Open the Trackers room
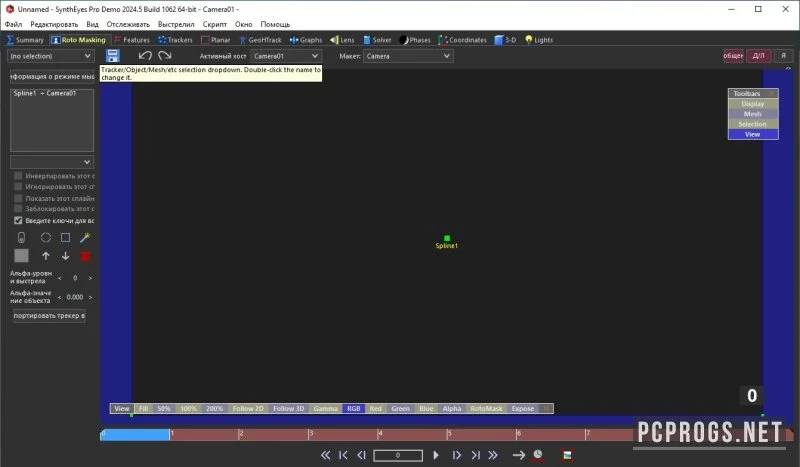Image resolution: width=800 pixels, height=467 pixels. [x=176, y=40]
